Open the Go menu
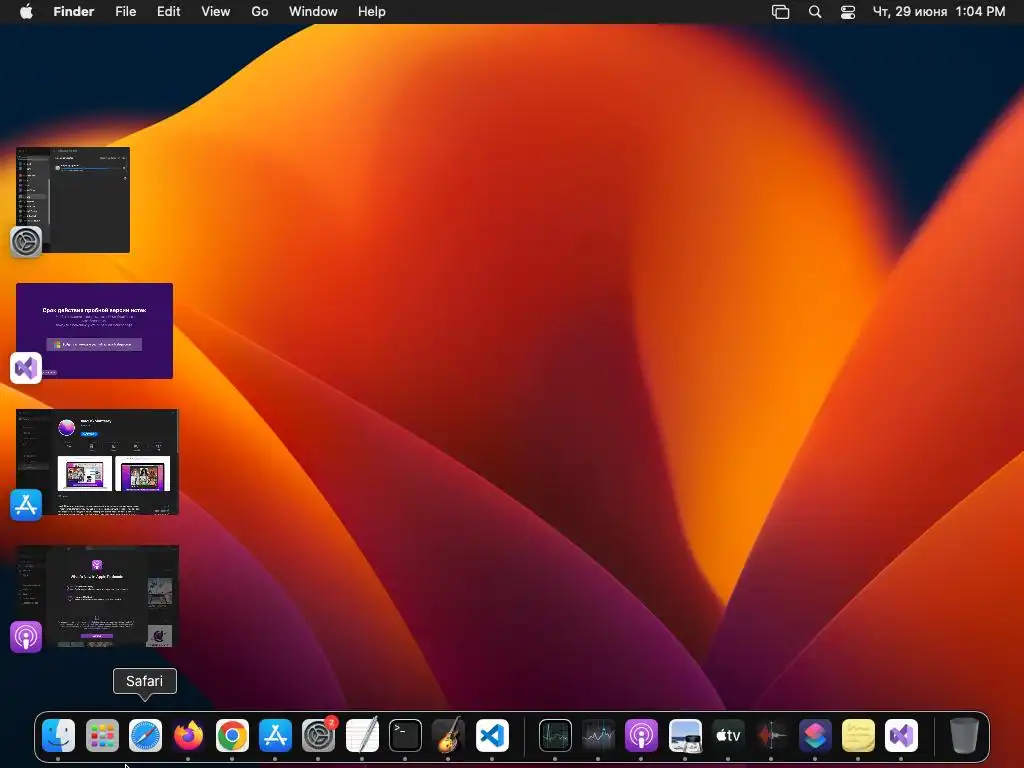 pos(260,11)
